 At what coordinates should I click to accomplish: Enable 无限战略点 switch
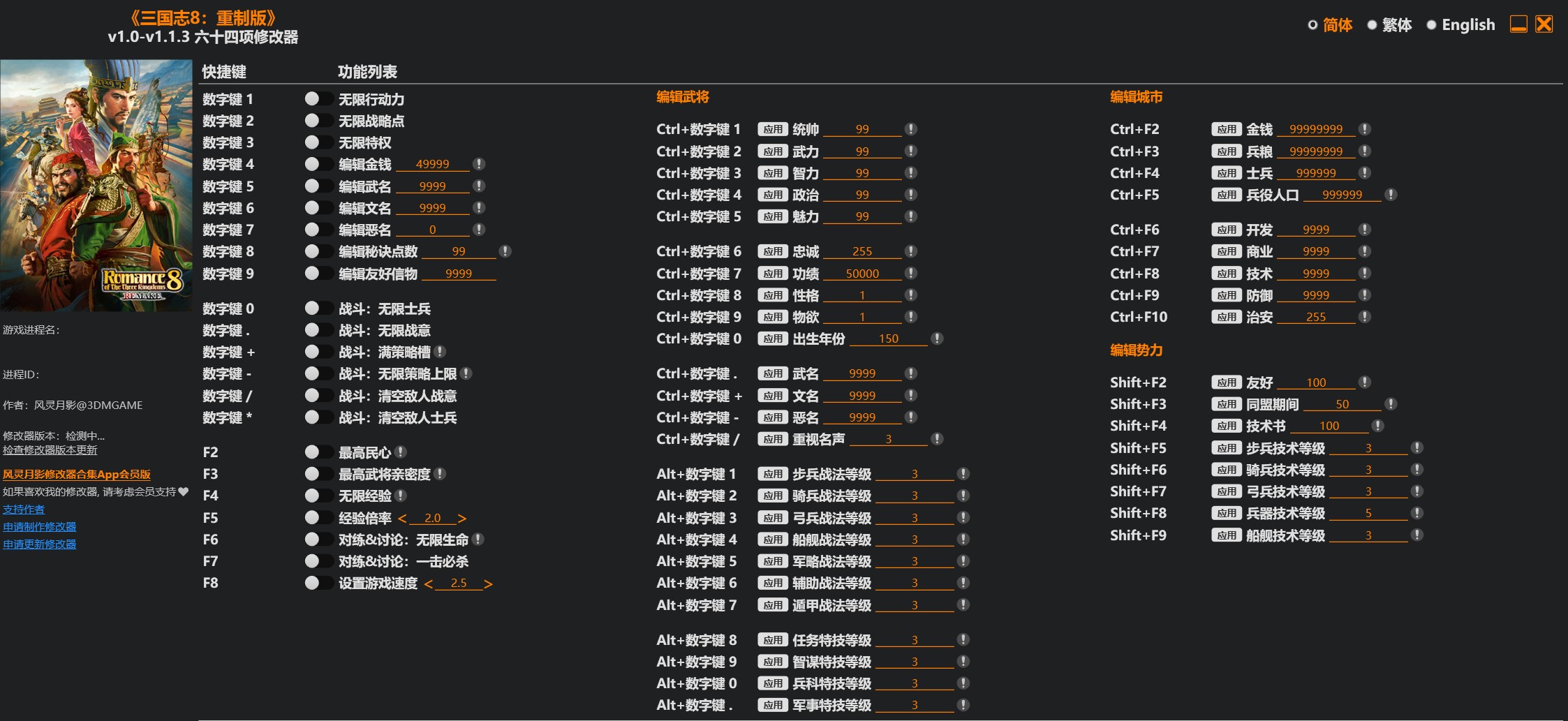(x=319, y=121)
